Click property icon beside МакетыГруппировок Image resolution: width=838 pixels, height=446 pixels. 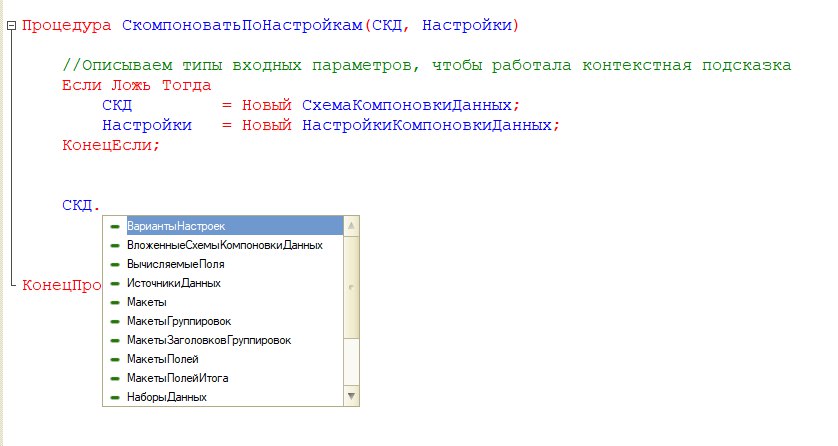[x=114, y=322]
